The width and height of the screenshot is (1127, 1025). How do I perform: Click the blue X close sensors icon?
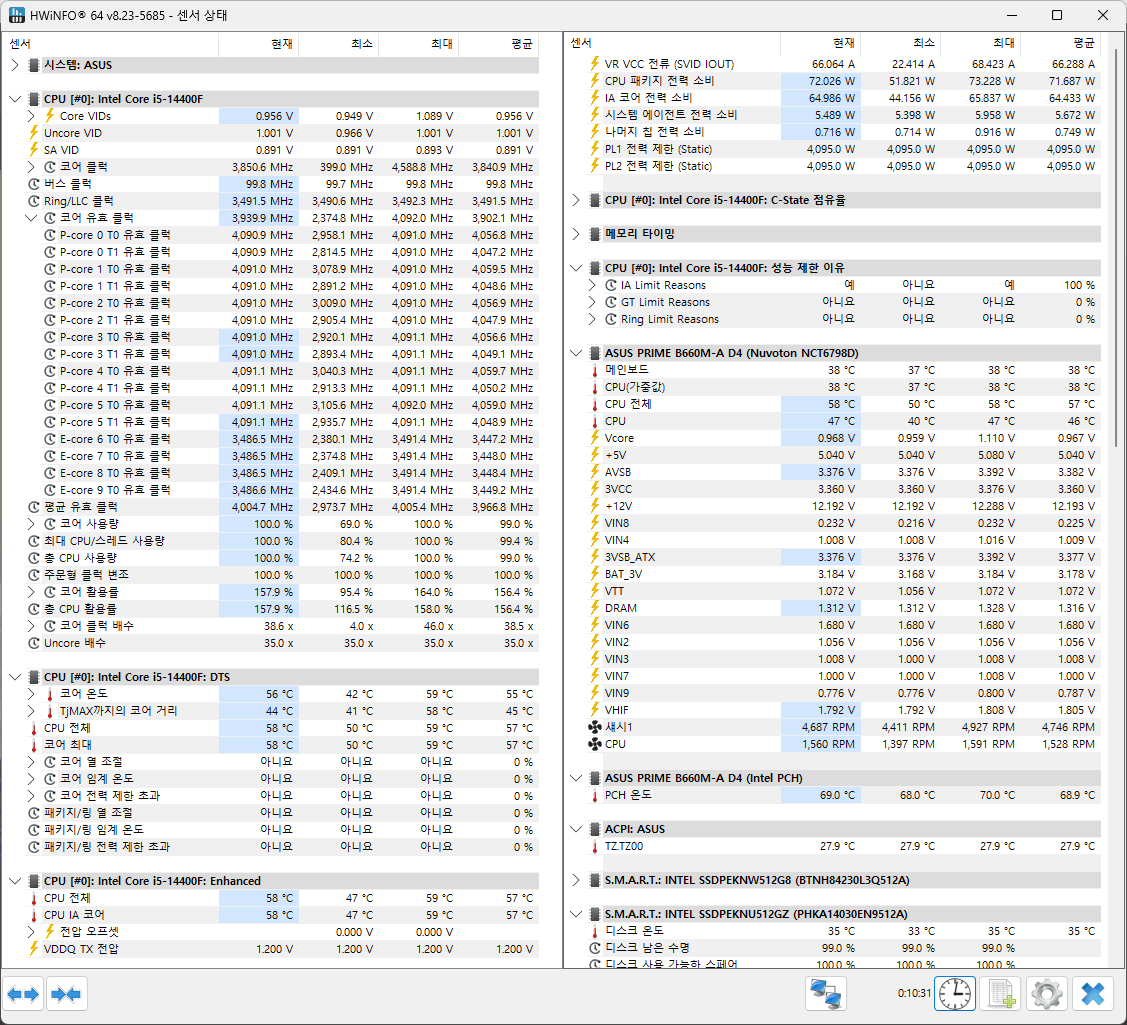tap(1092, 994)
